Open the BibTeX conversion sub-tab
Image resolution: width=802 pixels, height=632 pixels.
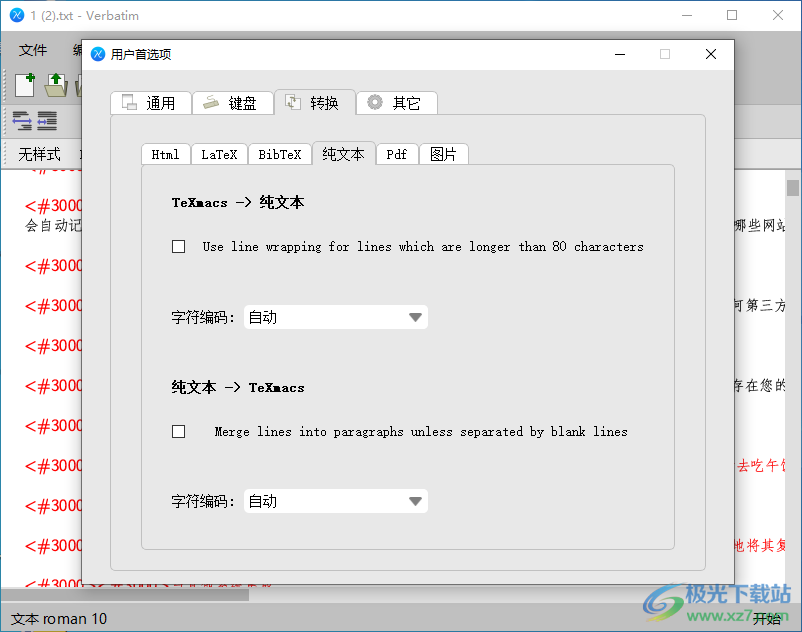tap(280, 154)
